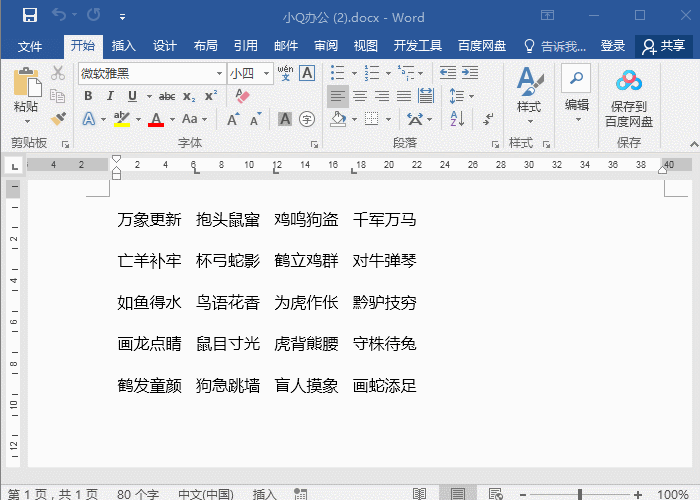Toggle Bold formatting
700x500 pixels.
88,96
